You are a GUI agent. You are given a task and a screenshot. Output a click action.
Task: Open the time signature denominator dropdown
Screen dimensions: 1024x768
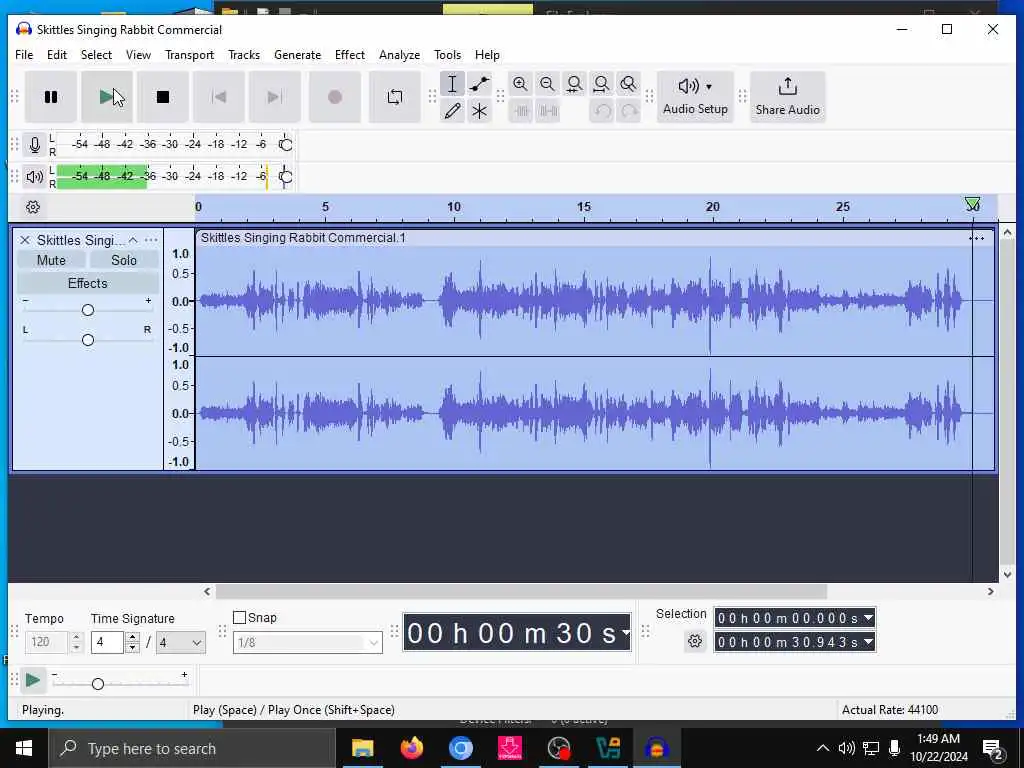[180, 643]
